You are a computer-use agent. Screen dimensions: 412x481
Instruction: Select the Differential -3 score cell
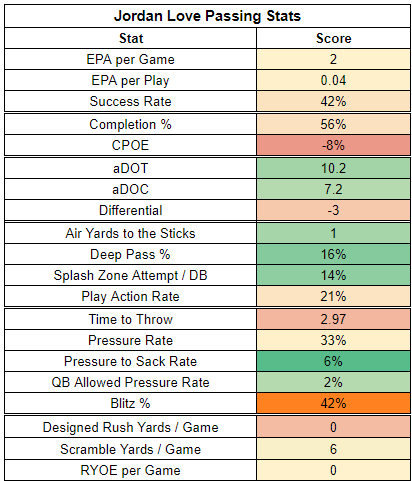click(x=333, y=210)
